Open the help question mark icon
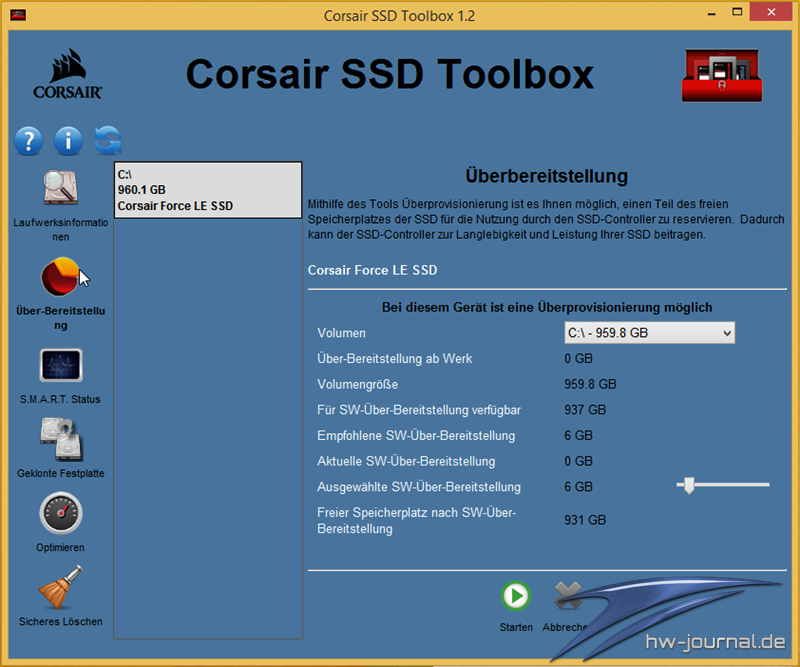This screenshot has height=667, width=800. point(29,140)
